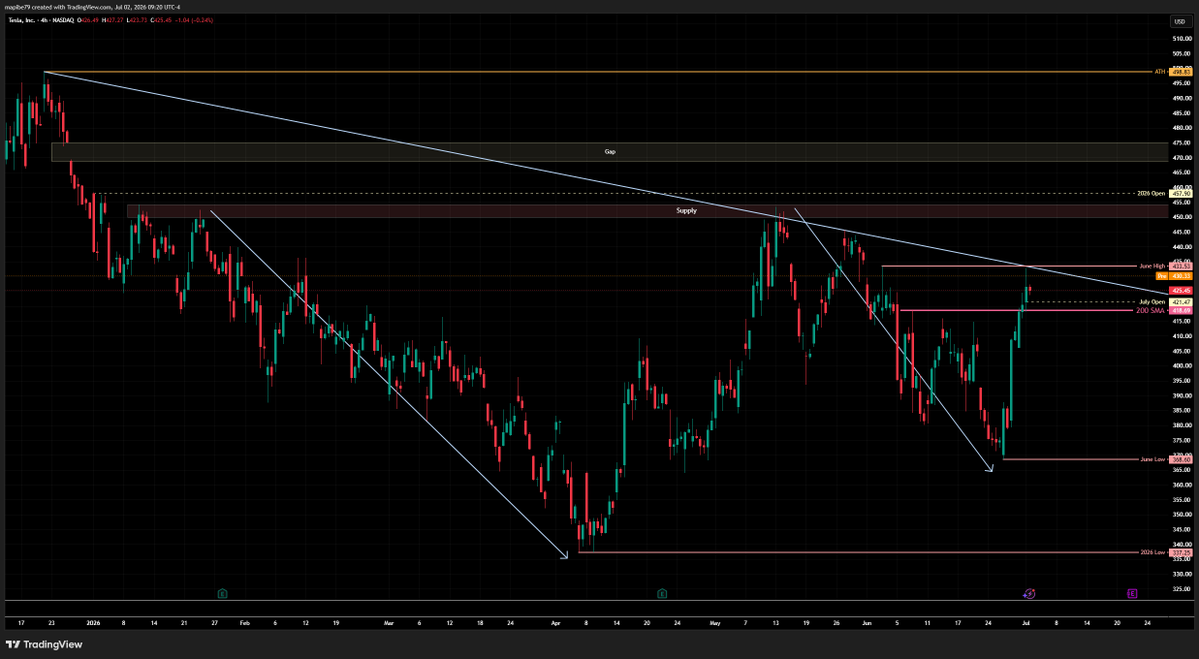Image resolution: width=1199 pixels, height=659 pixels.
Task: Click the purple event icon at July 1
Action: (1029, 593)
